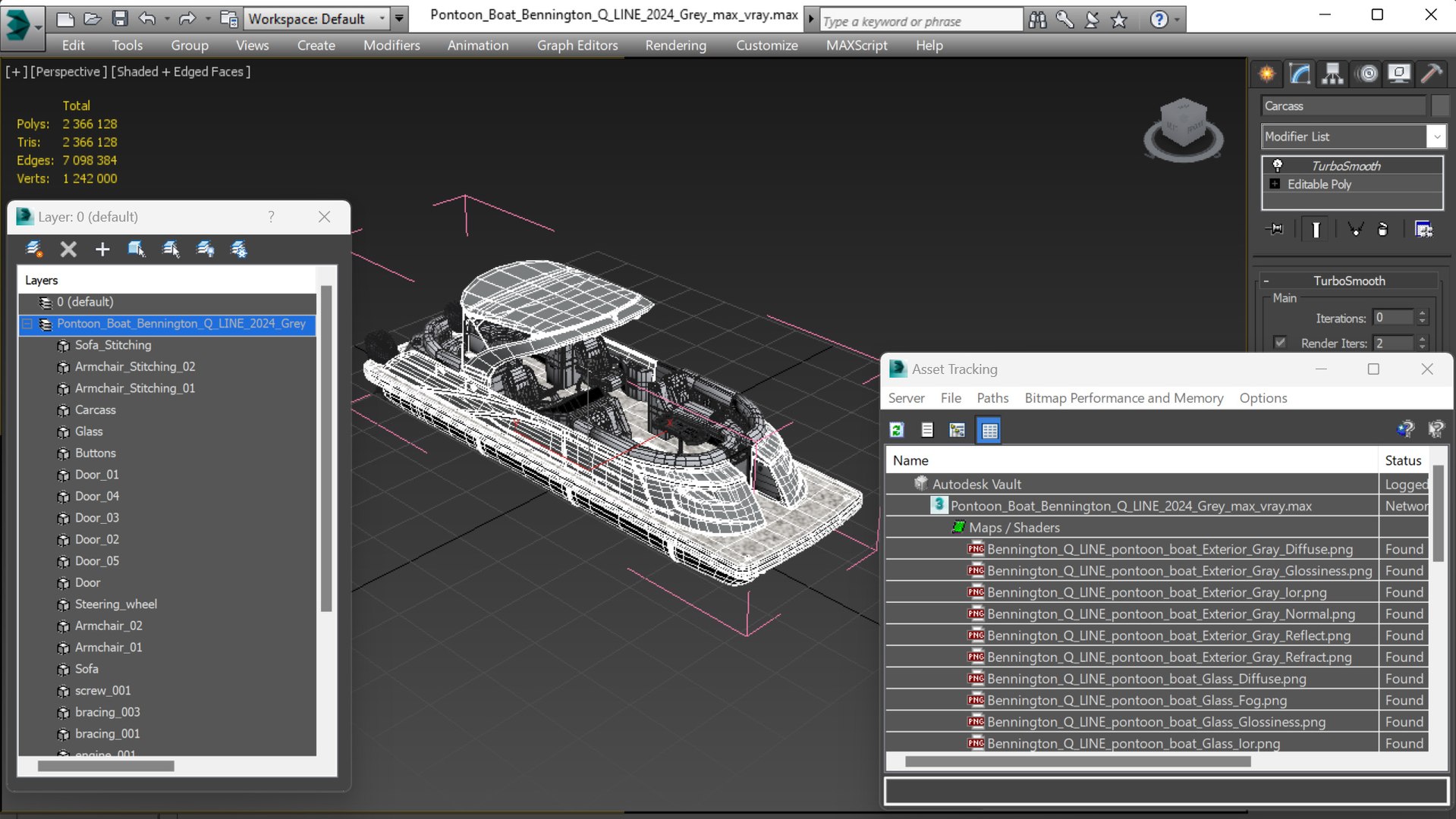Click Make Unique icon under modifier stack

[x=1355, y=229]
